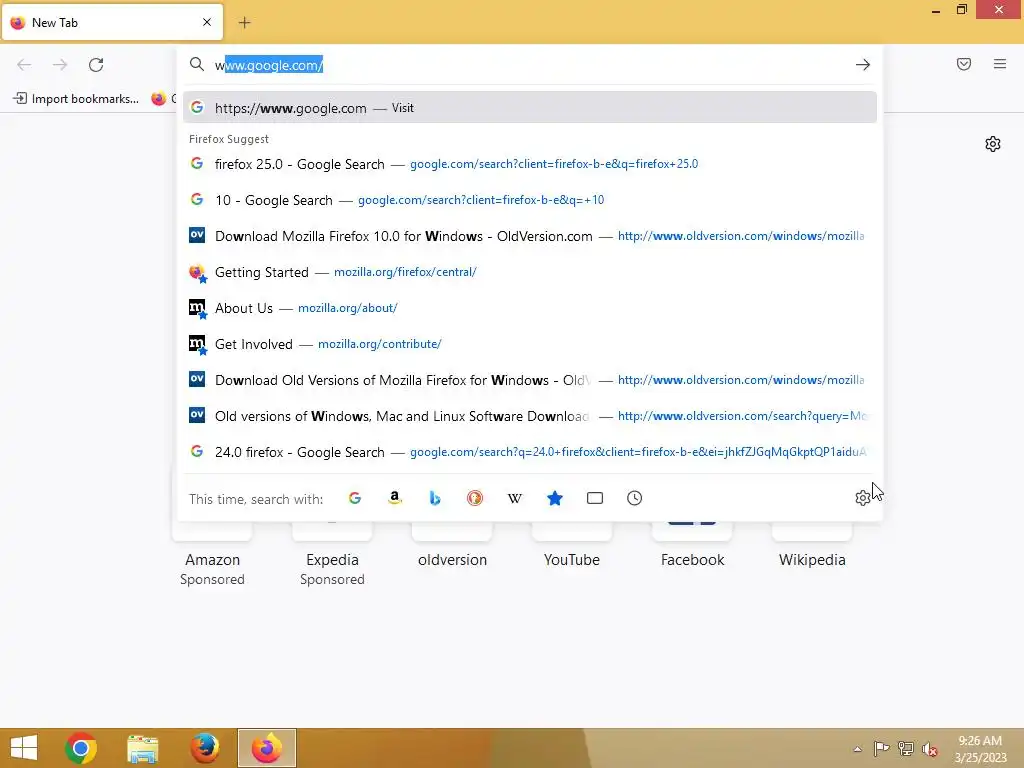This screenshot has width=1024, height=768.
Task: Click the network tray icon
Action: coord(905,749)
